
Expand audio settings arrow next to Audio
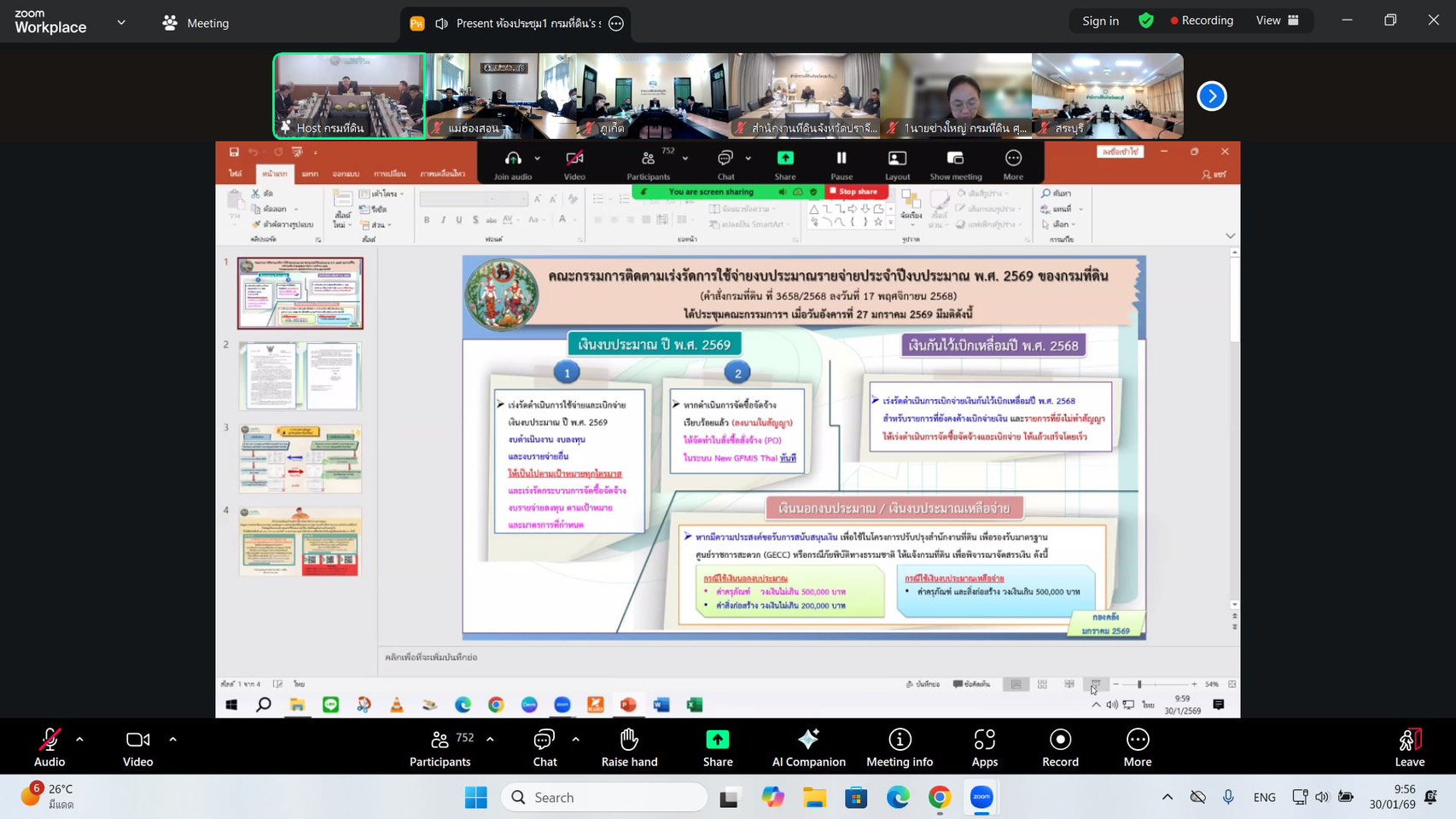pos(79,740)
